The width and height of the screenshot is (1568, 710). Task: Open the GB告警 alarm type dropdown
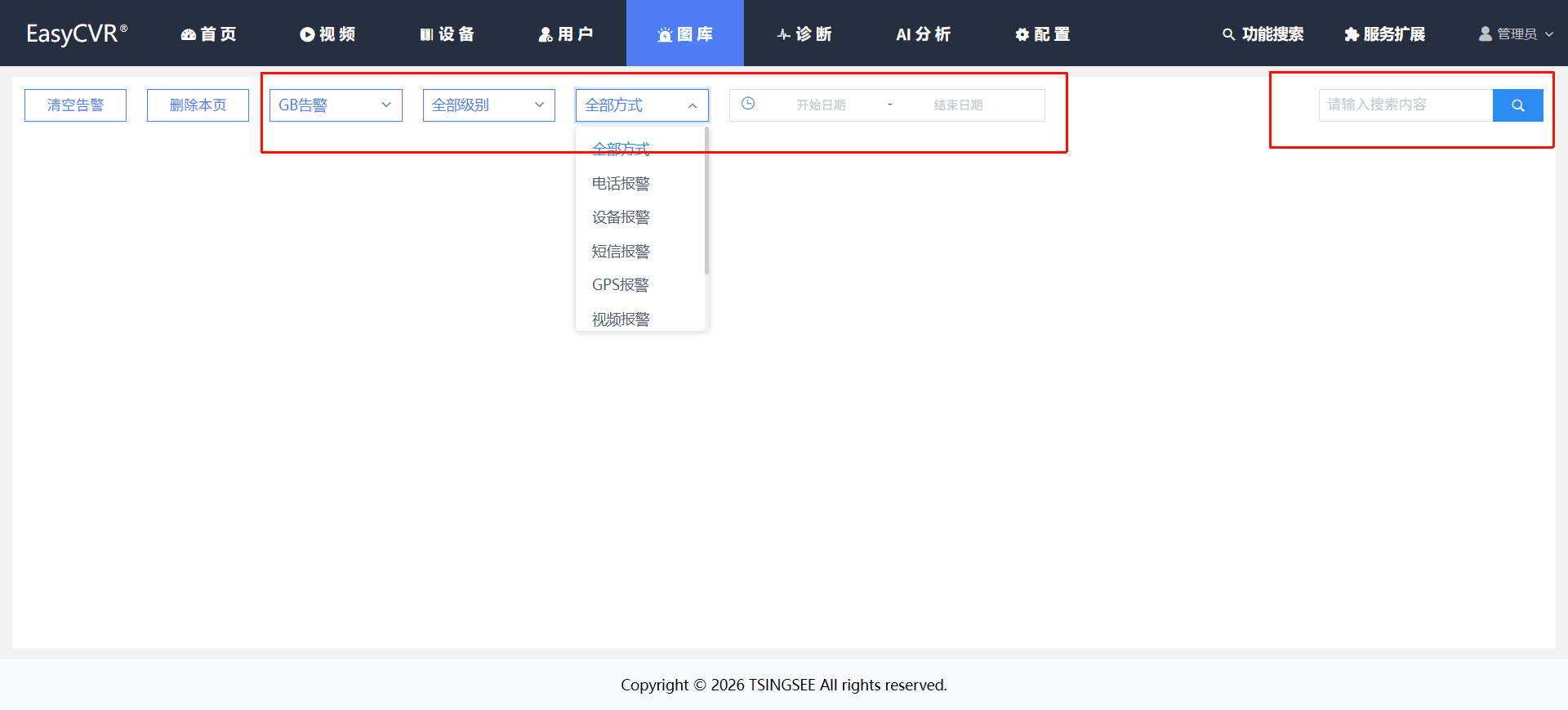point(336,105)
